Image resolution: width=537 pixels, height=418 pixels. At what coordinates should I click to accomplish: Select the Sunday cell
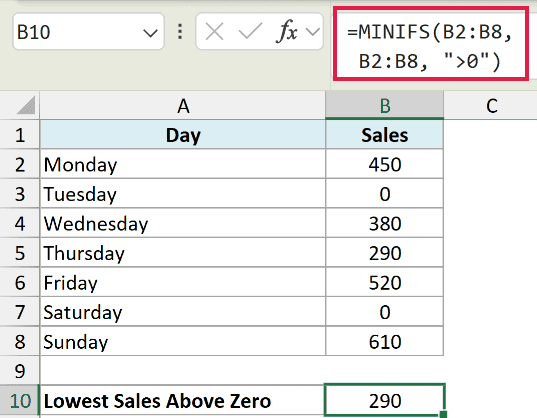(183, 341)
